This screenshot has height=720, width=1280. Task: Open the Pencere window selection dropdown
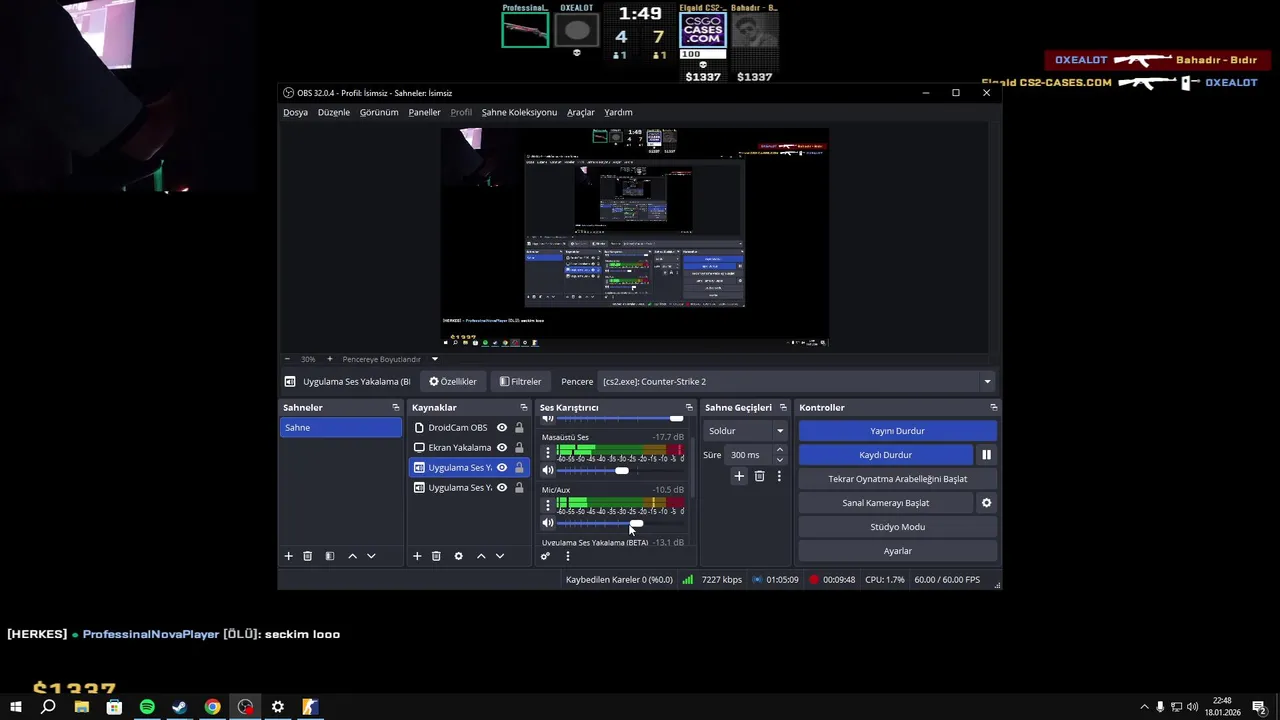796,381
